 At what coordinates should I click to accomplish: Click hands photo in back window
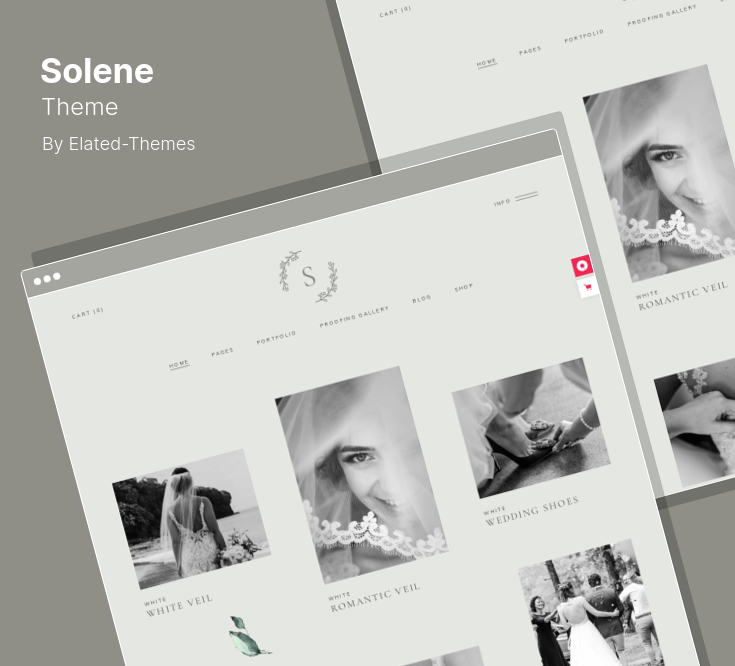(695, 422)
